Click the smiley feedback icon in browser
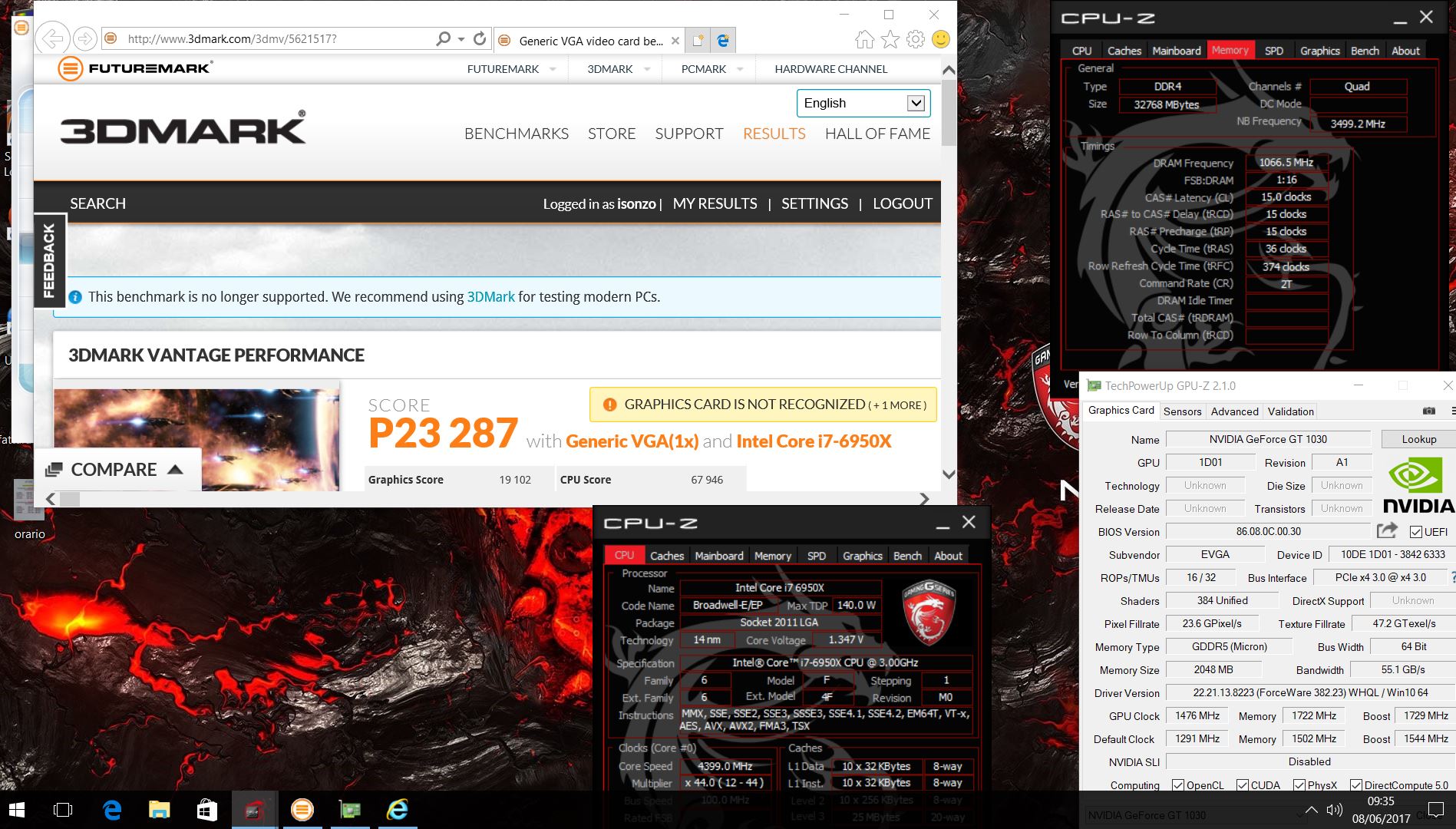Screen dimensions: 1456x829 pos(941,39)
